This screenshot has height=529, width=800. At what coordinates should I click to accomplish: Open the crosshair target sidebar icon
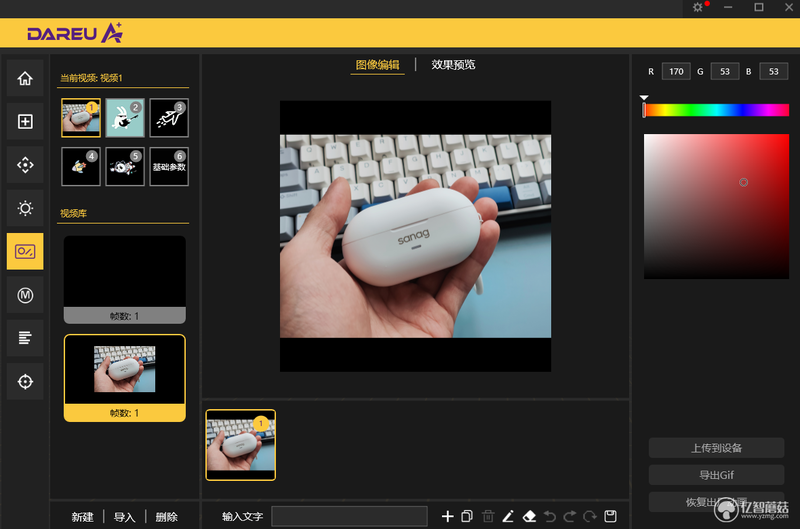pos(25,381)
